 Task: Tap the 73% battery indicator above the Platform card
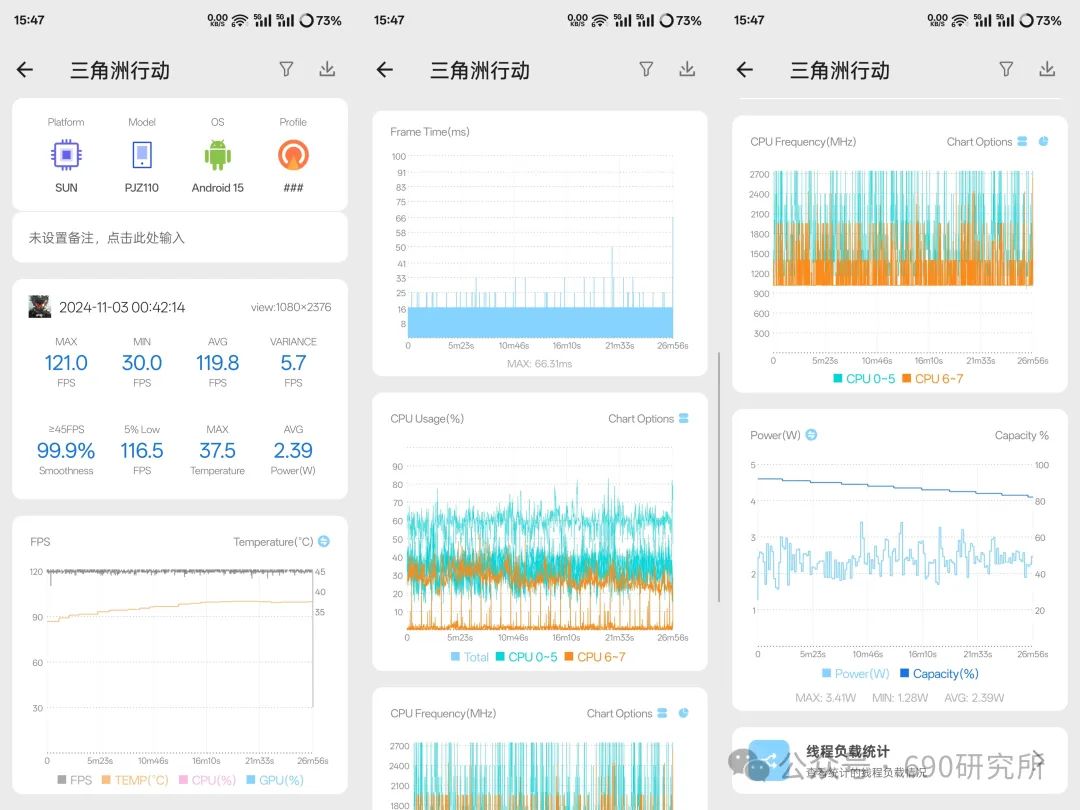320,21
